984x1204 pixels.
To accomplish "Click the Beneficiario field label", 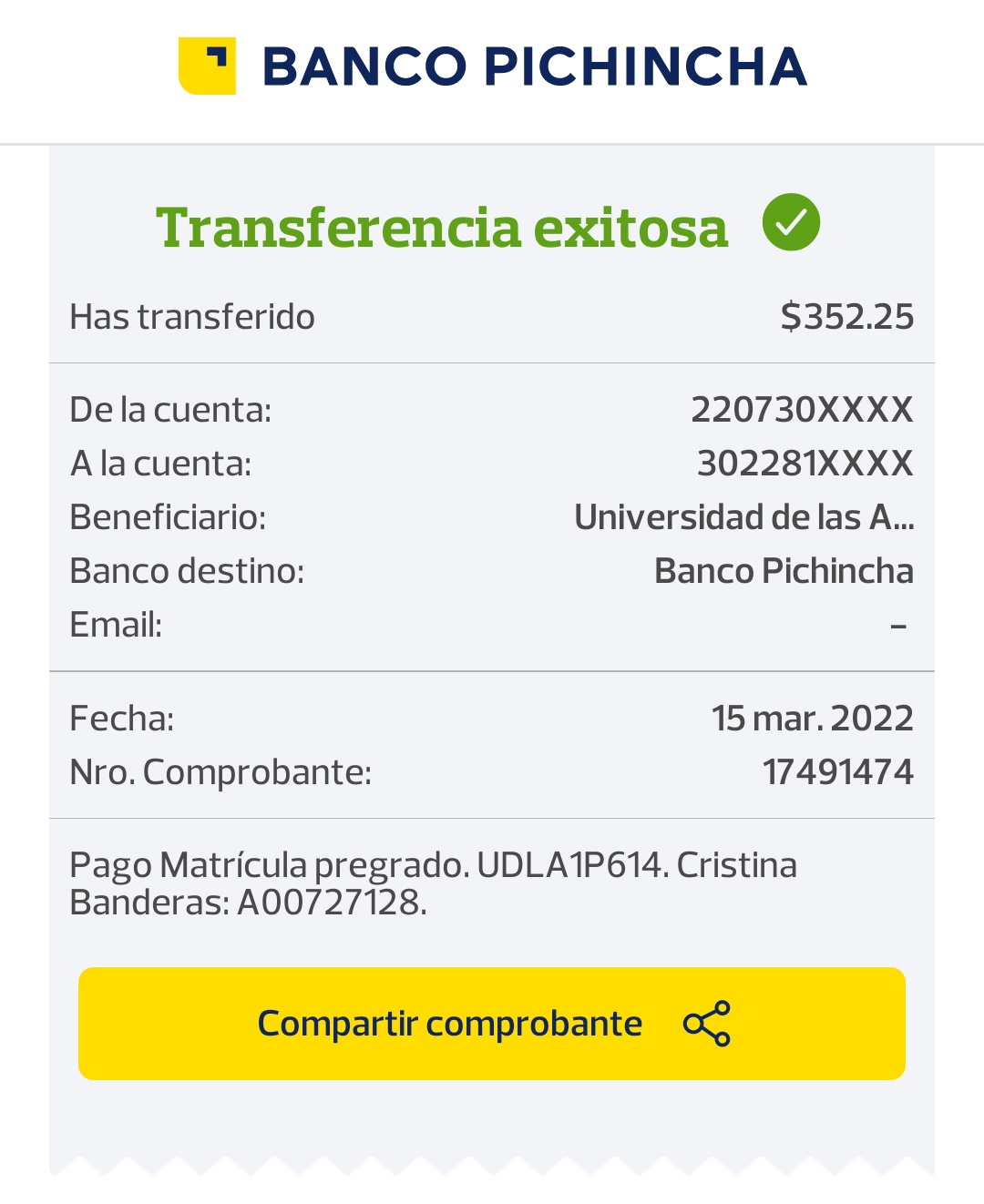I will click(168, 517).
